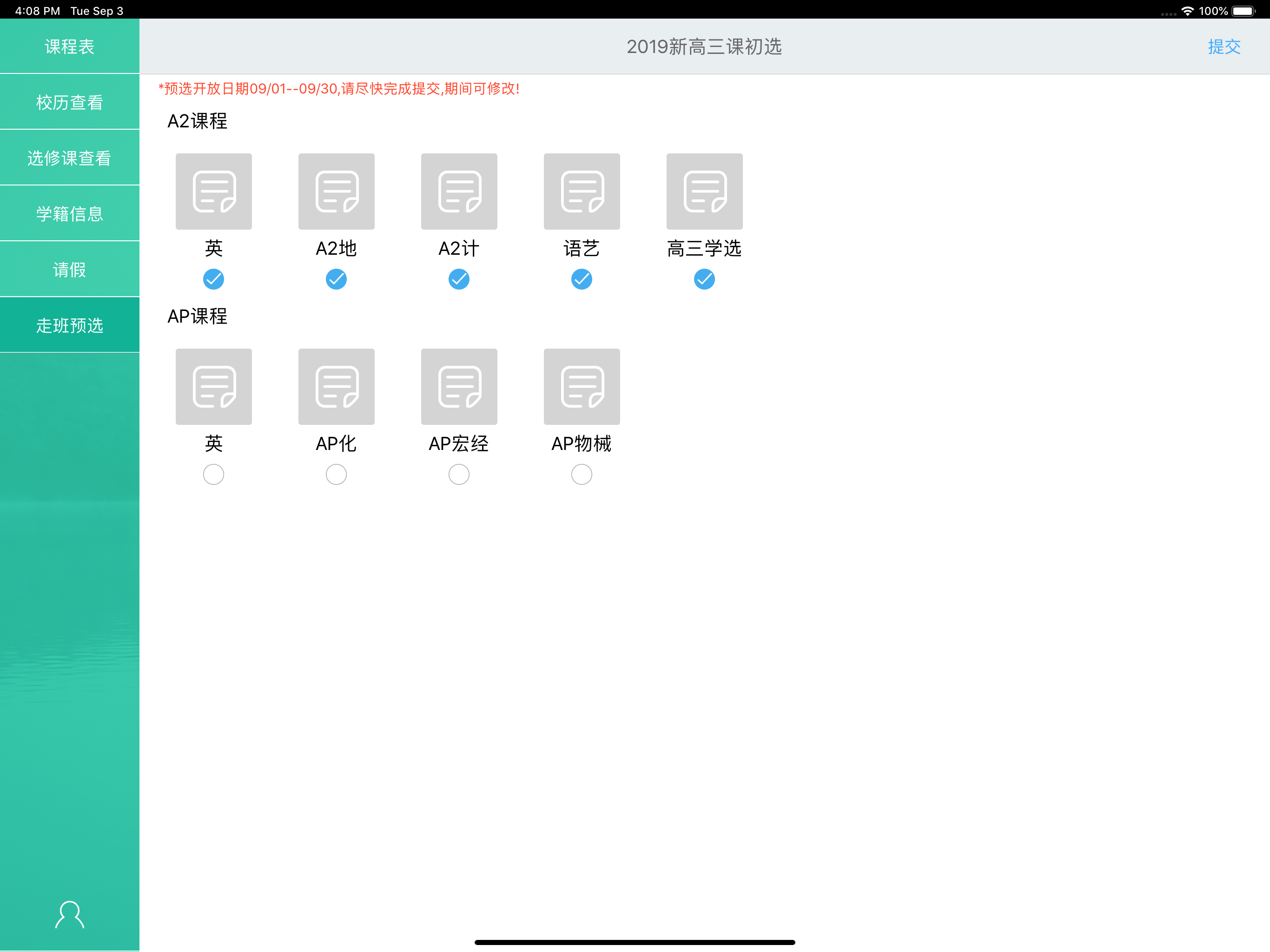
Task: Select the AP物械 radio circle
Action: [582, 474]
